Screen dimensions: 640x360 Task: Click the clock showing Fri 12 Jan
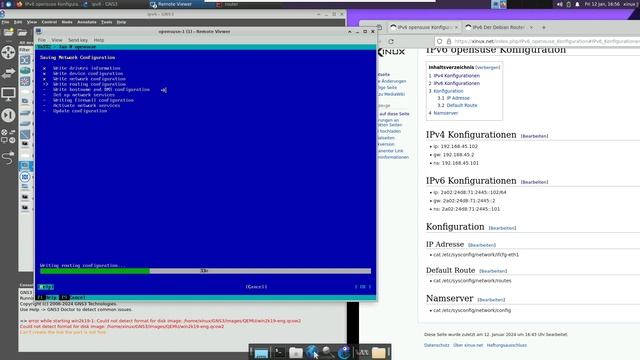point(602,4)
